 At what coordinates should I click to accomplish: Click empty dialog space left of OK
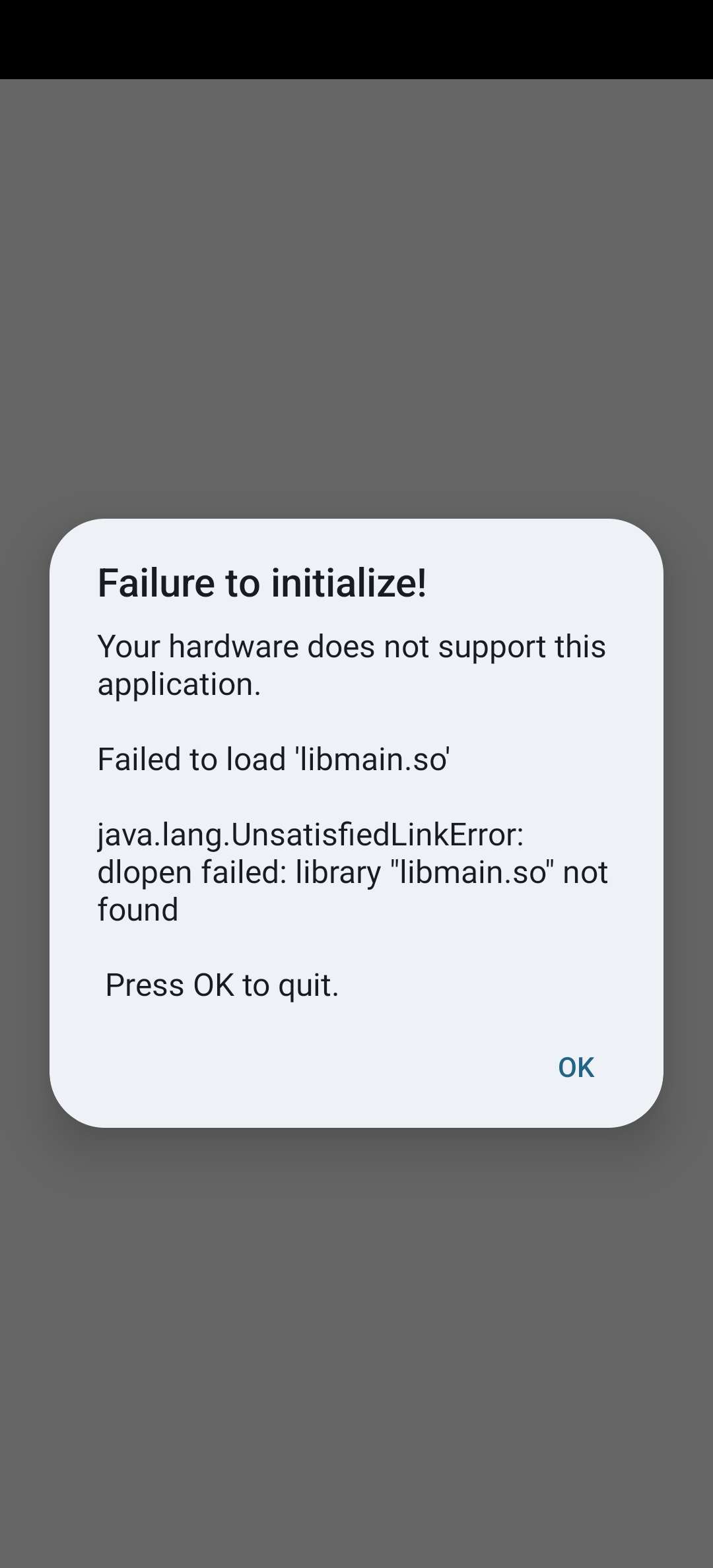(x=297, y=1068)
